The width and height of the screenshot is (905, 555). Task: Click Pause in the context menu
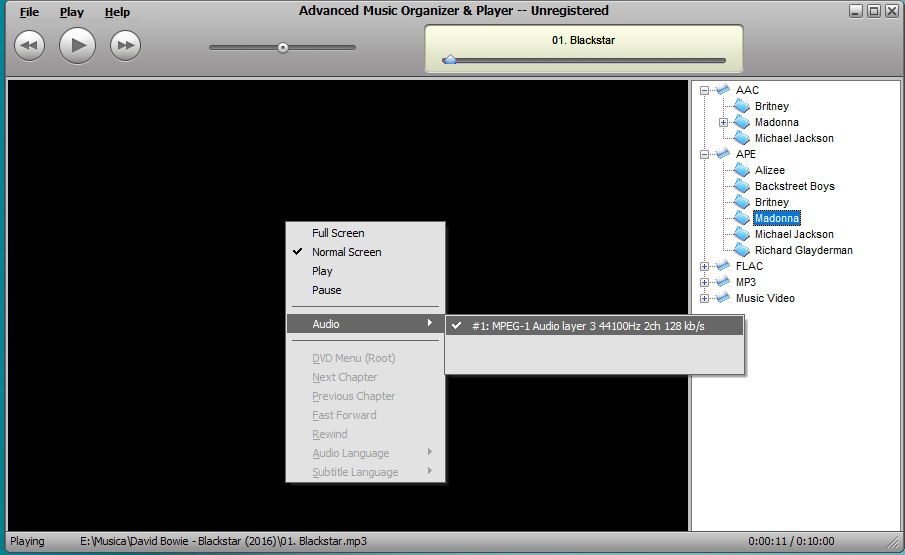326,290
